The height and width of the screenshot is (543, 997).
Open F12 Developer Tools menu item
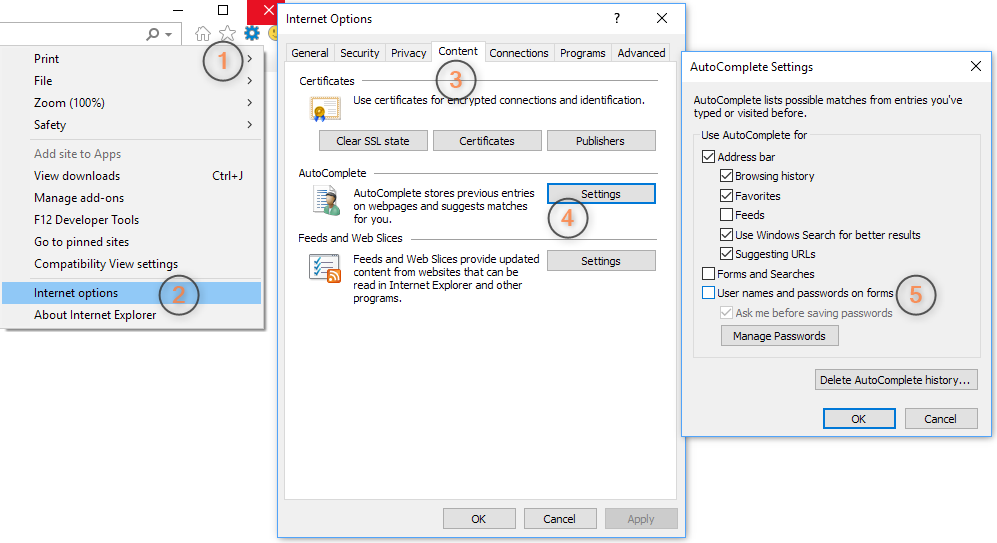point(132,219)
